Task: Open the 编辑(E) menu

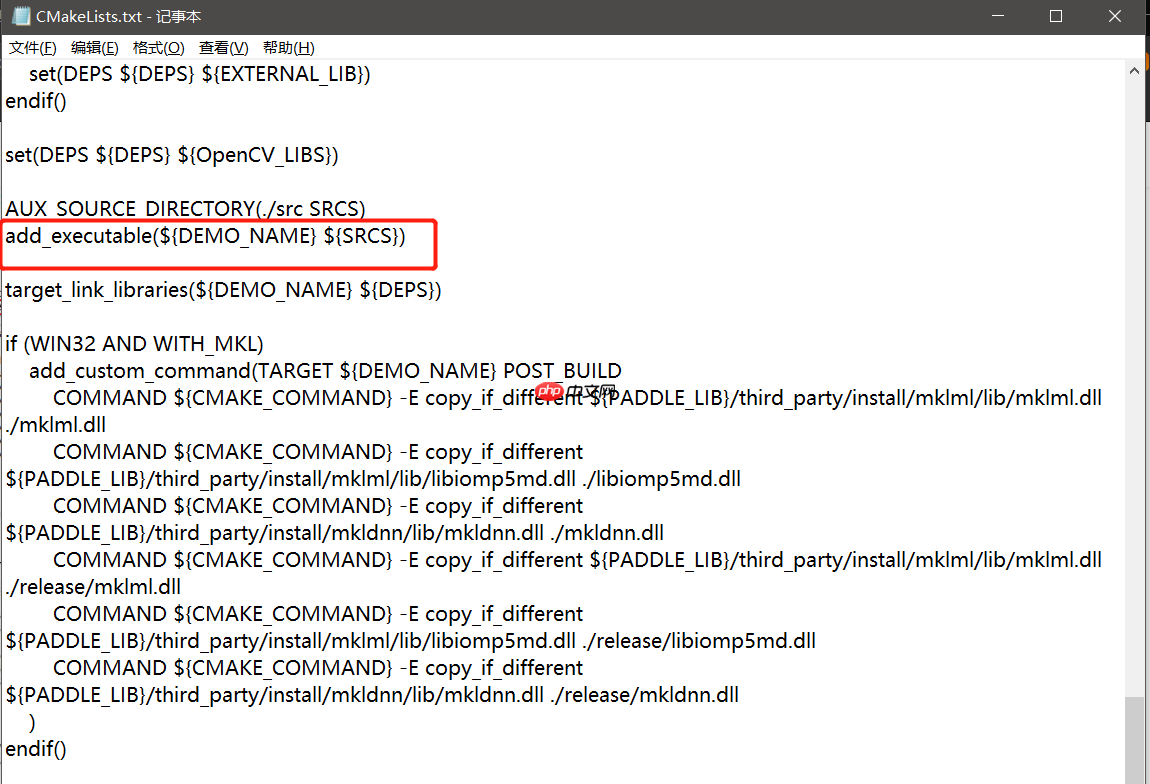Action: pyautogui.click(x=95, y=48)
